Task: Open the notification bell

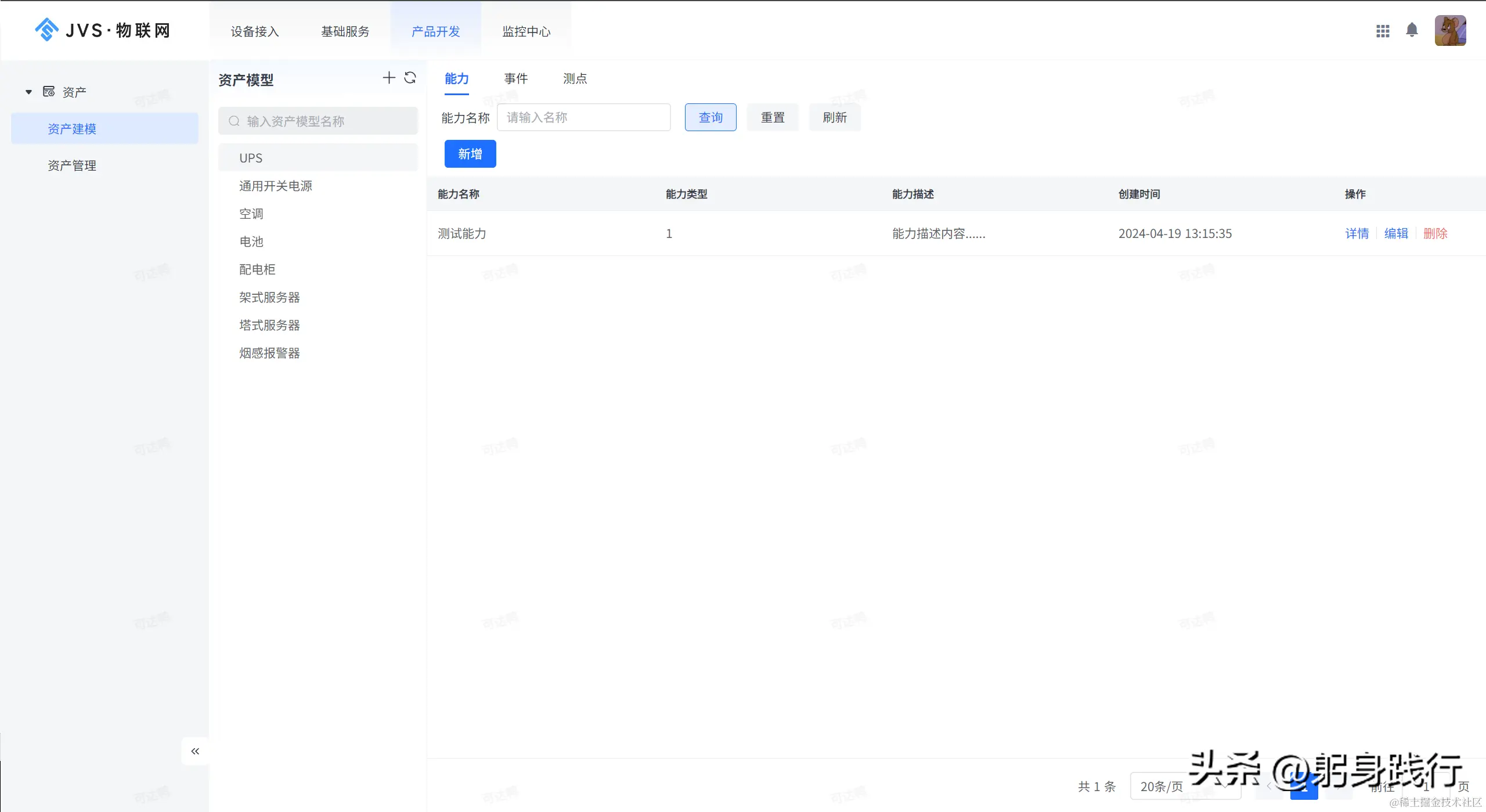Action: pyautogui.click(x=1412, y=30)
